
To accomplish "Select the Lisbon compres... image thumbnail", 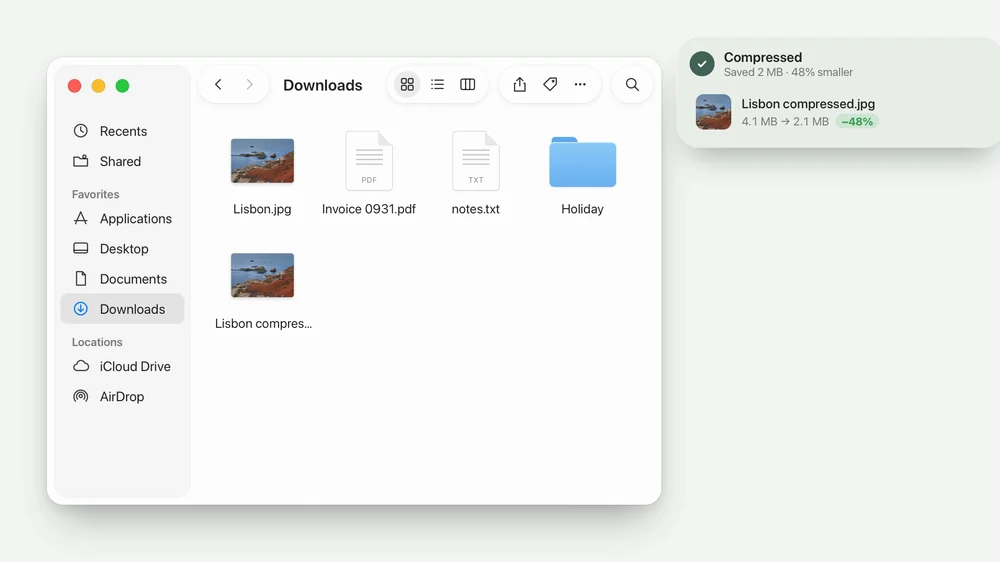I will point(262,276).
